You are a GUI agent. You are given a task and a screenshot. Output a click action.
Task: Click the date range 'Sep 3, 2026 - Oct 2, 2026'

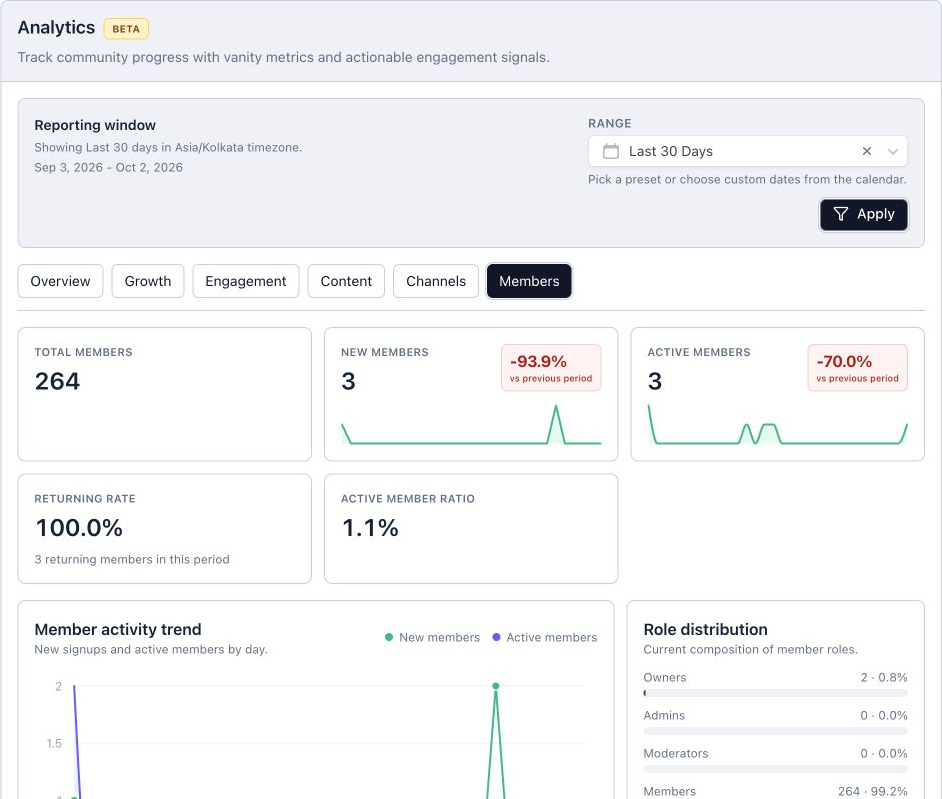108,168
